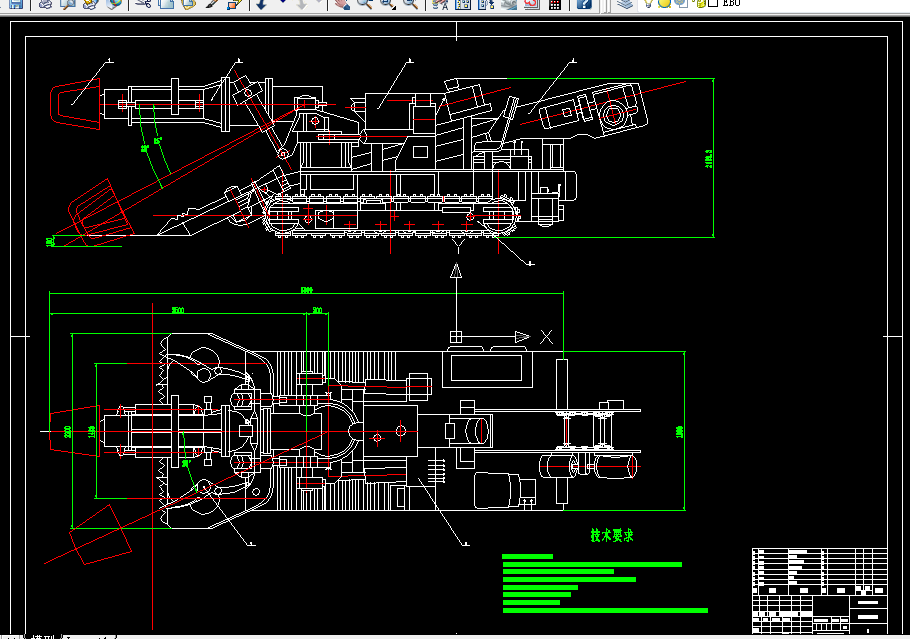
Task: Click the green 技术要求 heading text
Action: click(x=612, y=535)
